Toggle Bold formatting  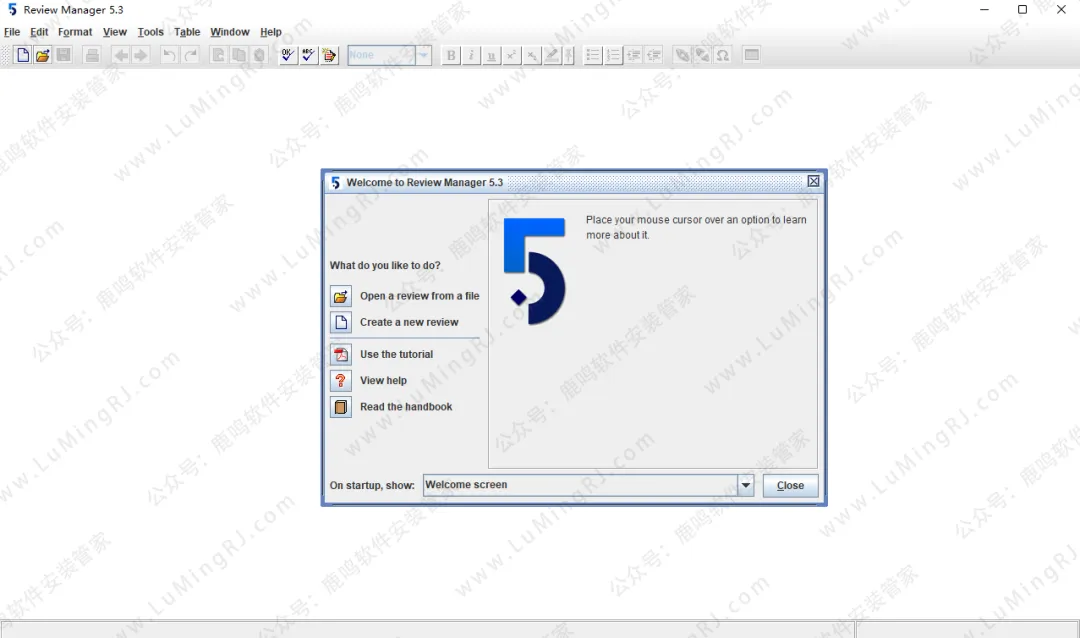tap(450, 55)
